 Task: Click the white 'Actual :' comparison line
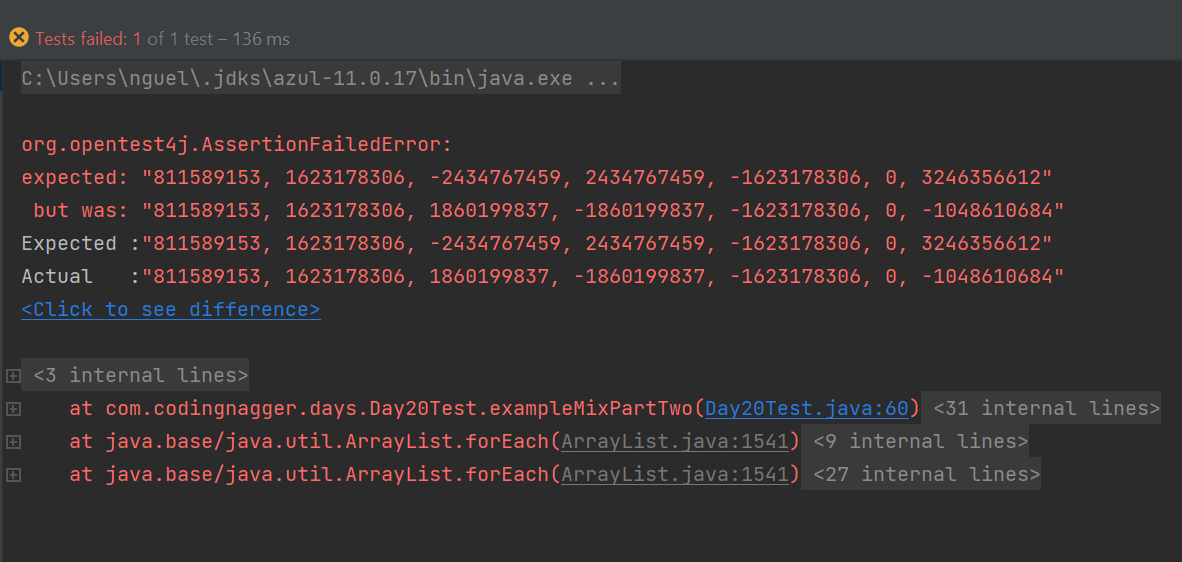tap(542, 276)
